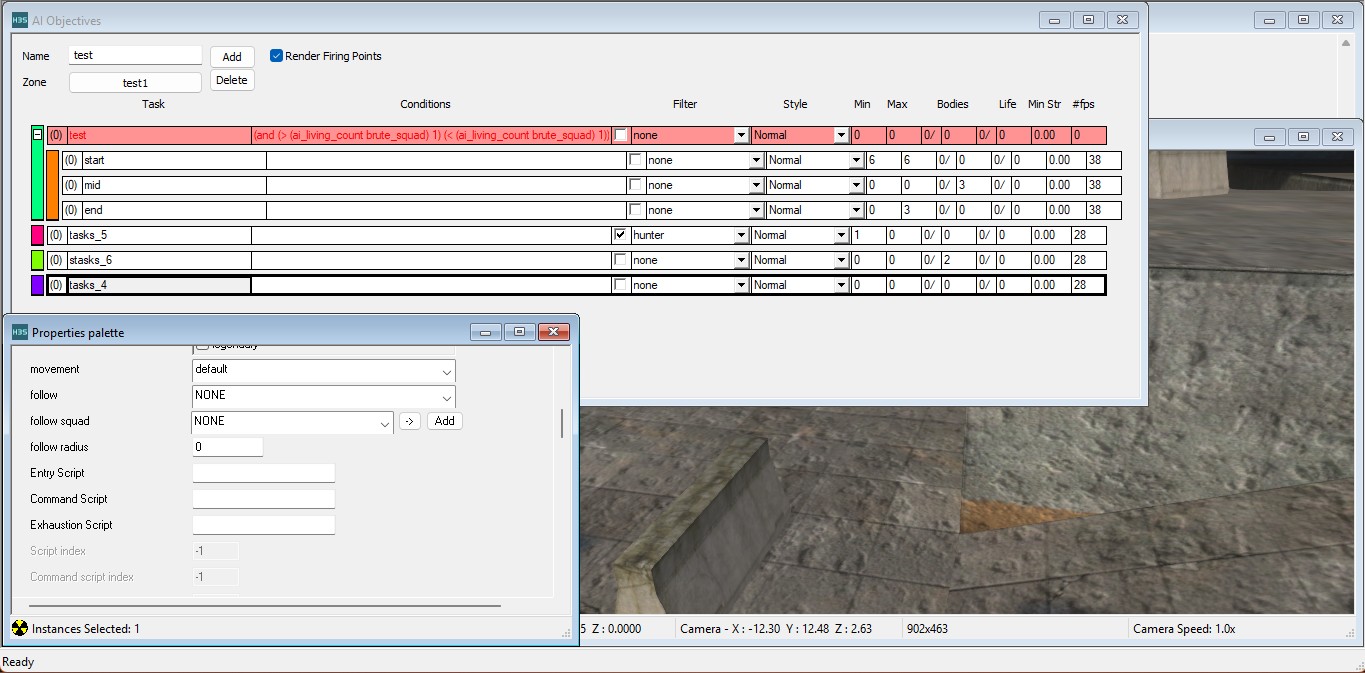Viewport: 1365px width, 673px height.
Task: Click the Conditions column header
Action: click(425, 104)
